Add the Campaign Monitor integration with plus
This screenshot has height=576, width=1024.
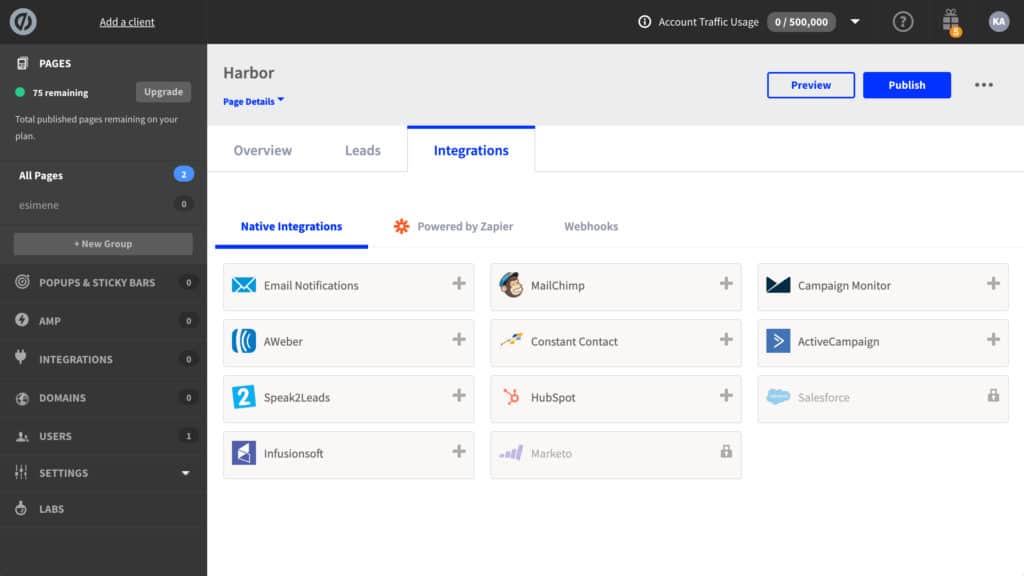tap(993, 283)
